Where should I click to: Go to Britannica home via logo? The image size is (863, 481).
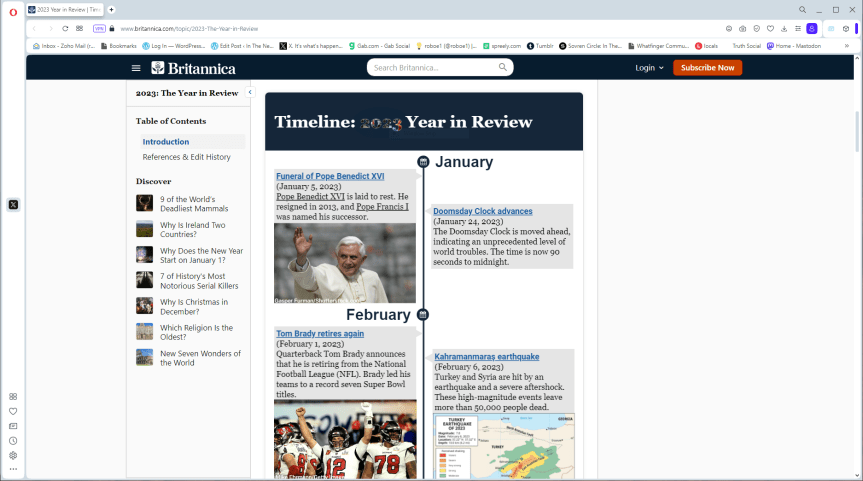(193, 68)
